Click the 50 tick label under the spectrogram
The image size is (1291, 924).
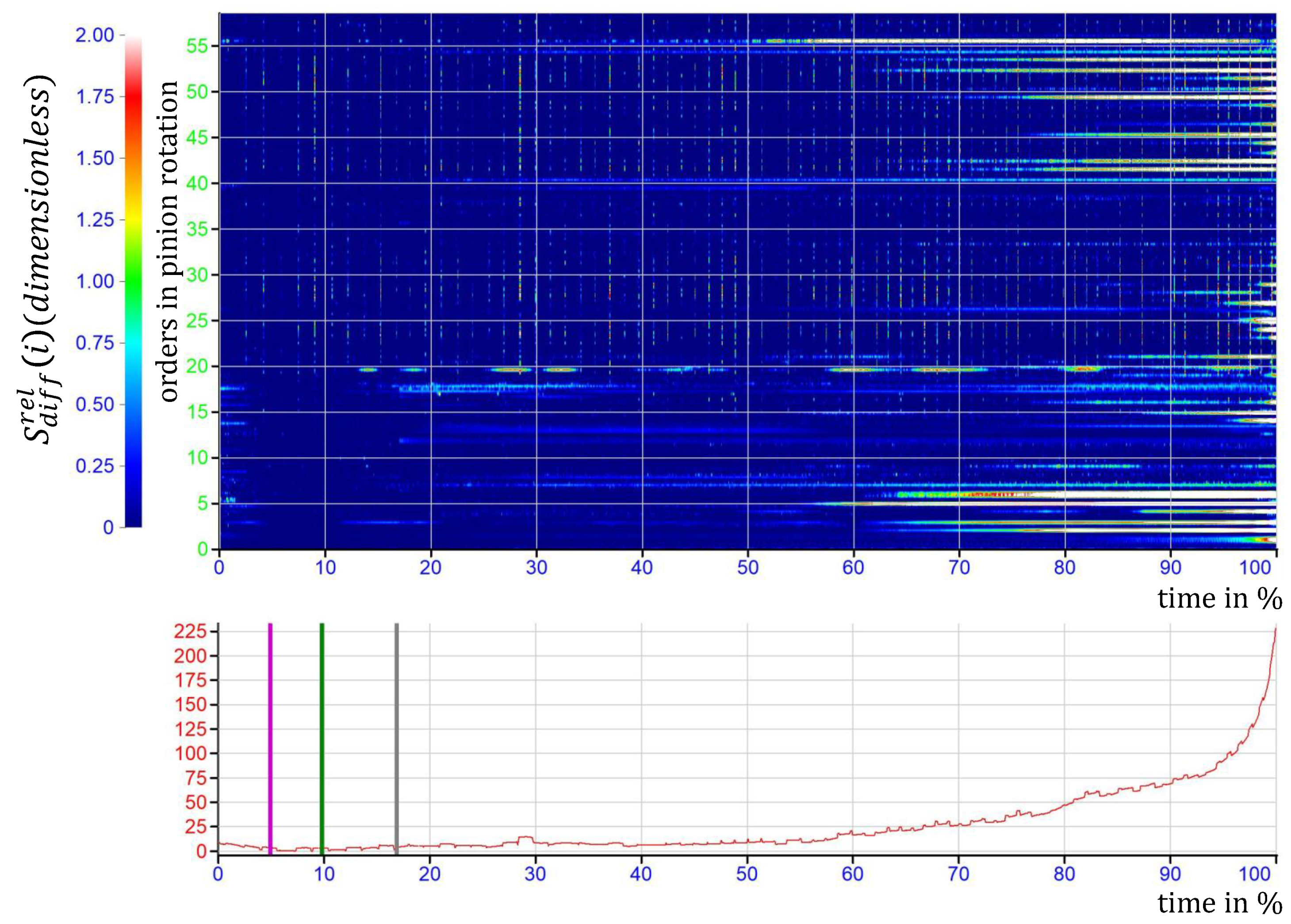point(747,567)
